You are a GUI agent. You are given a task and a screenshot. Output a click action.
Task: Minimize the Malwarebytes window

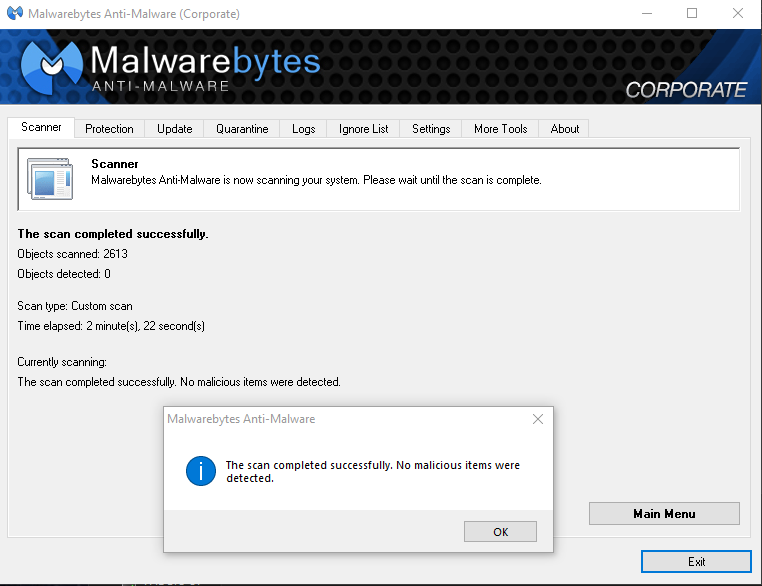[x=646, y=13]
